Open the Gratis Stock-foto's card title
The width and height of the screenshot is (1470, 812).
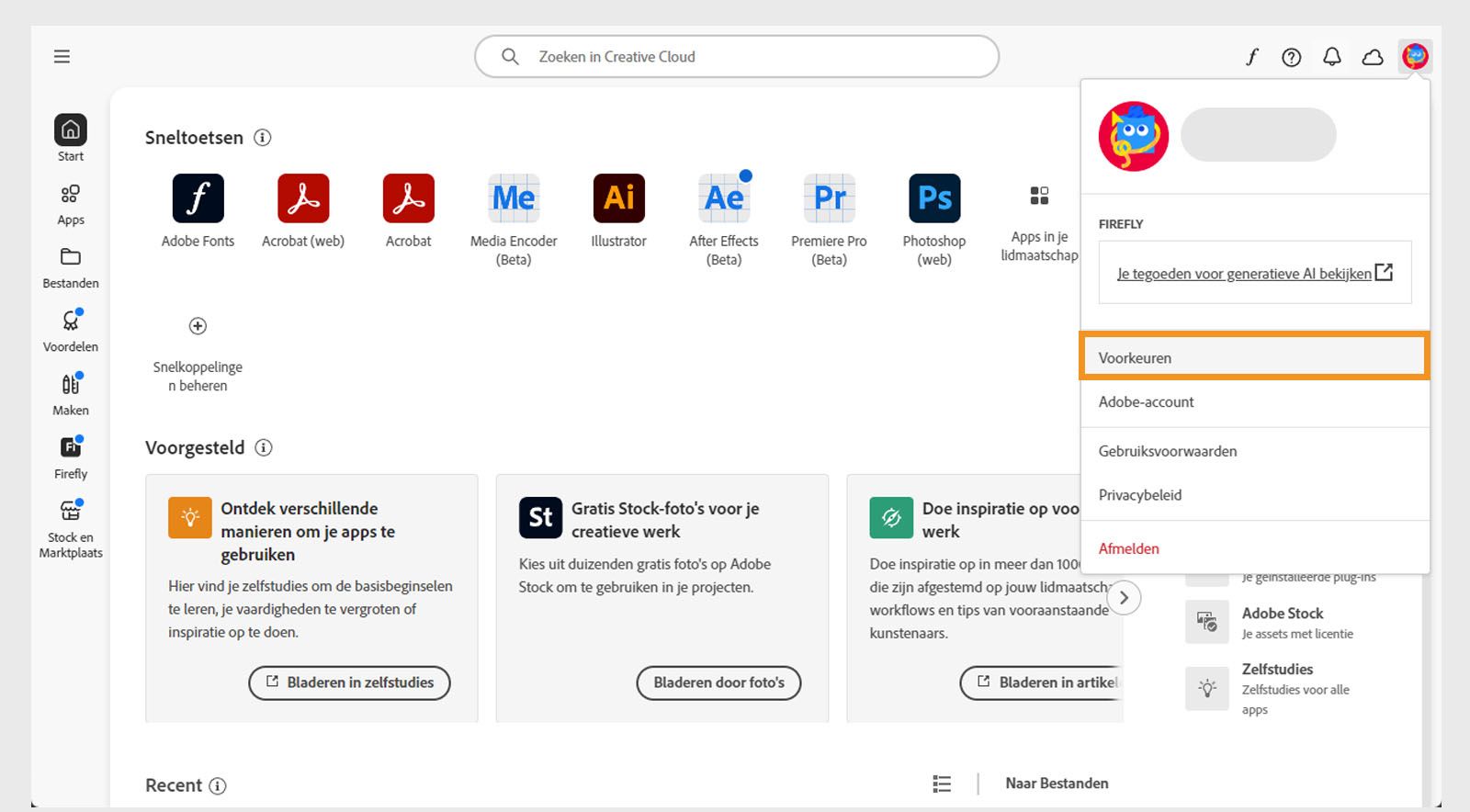click(x=665, y=520)
